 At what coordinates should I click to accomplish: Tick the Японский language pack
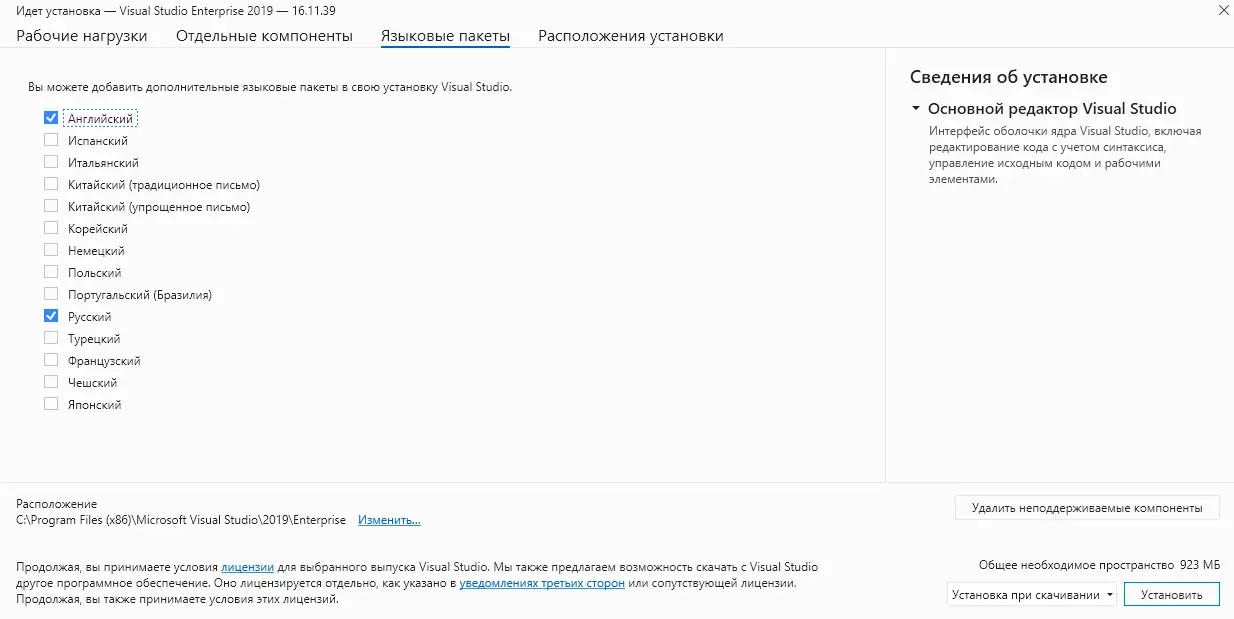[51, 404]
